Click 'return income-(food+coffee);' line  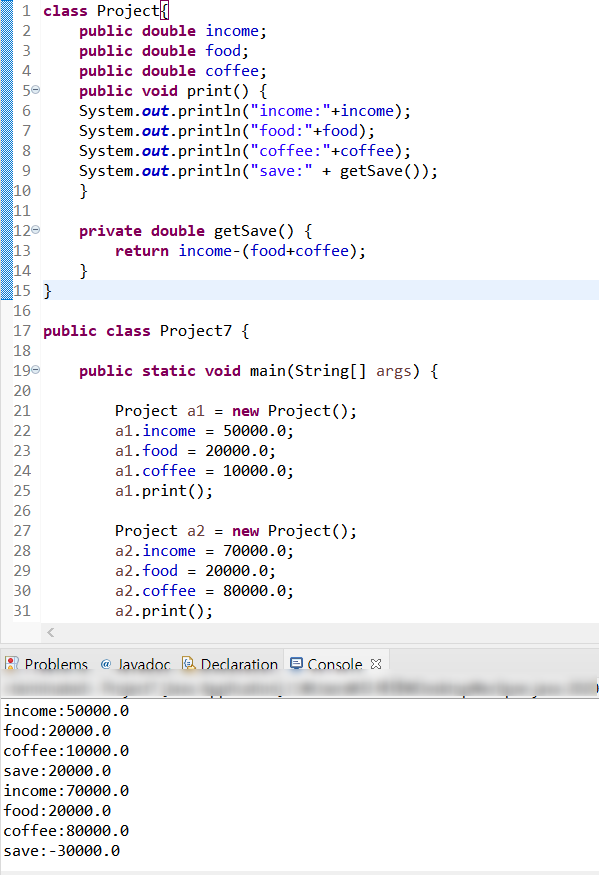pos(240,251)
